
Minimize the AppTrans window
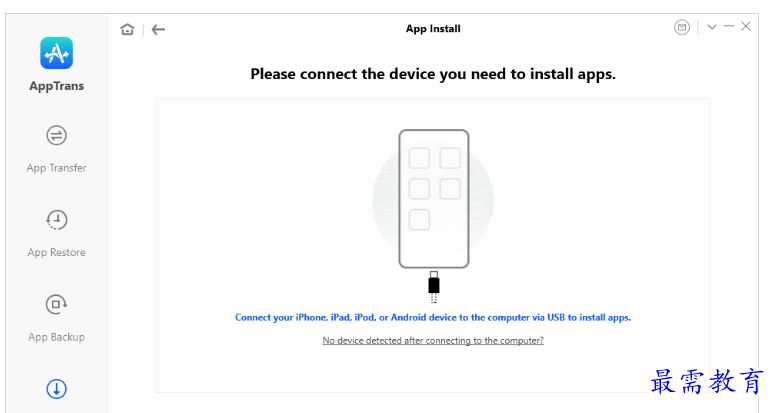(729, 27)
